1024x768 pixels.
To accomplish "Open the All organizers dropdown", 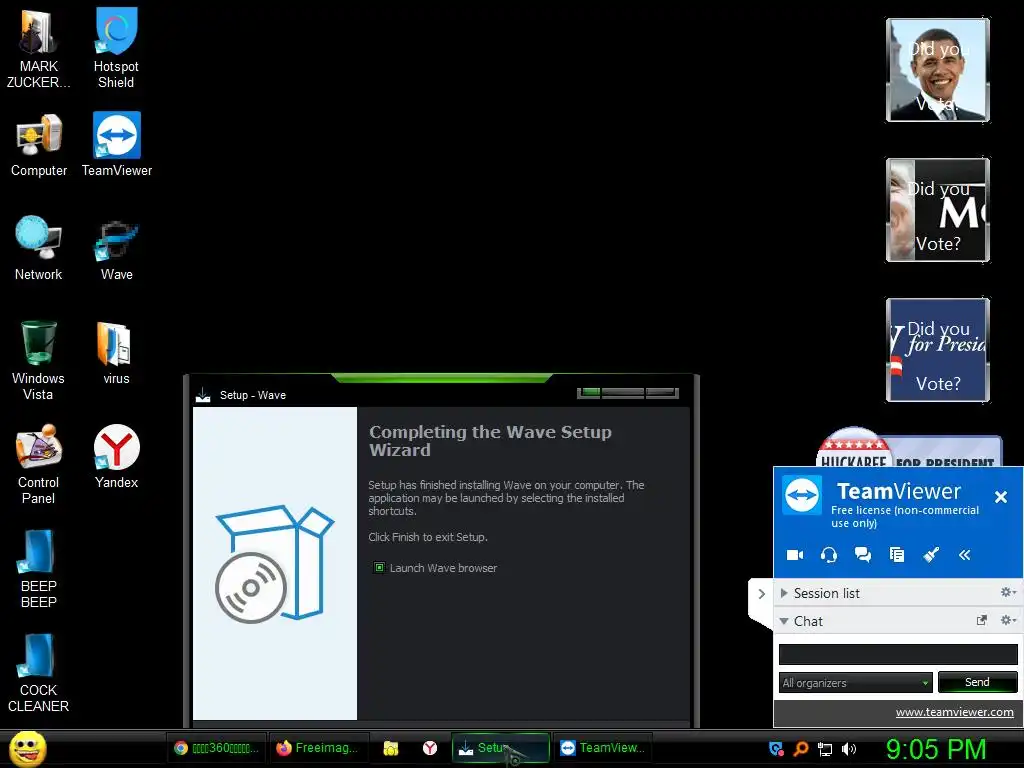I will tap(856, 682).
